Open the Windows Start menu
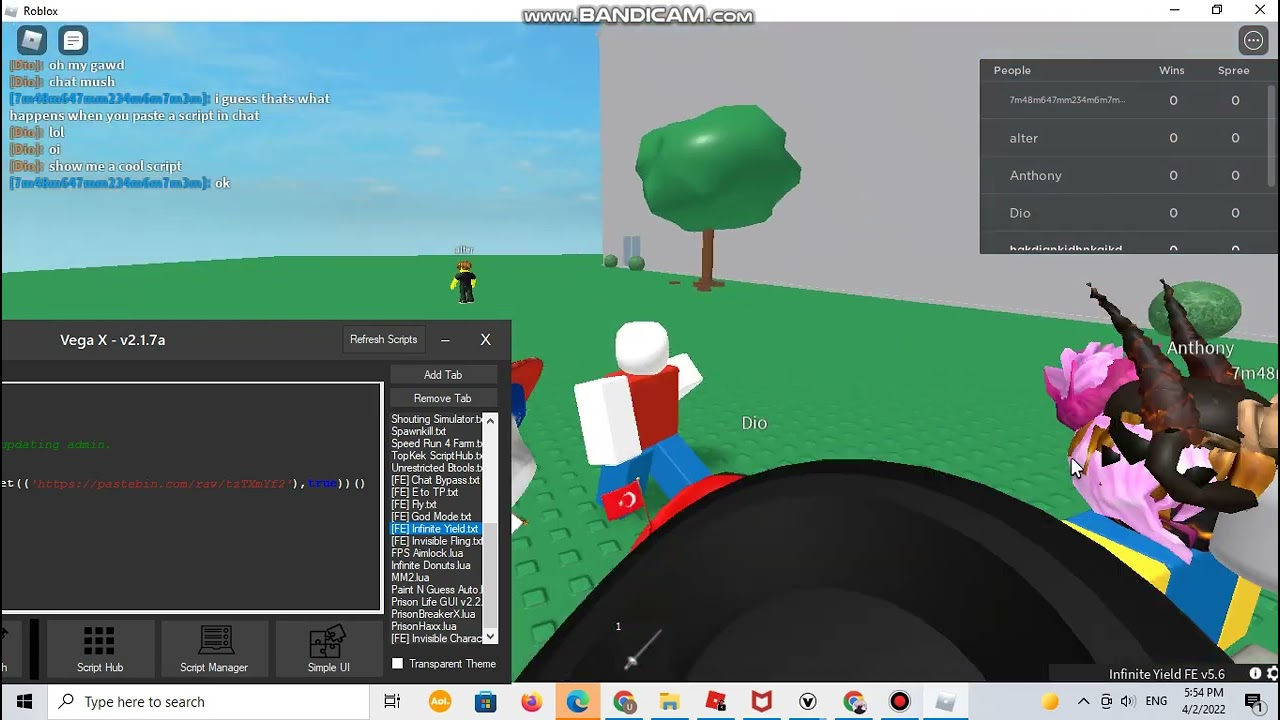The image size is (1280, 720). 24,701
